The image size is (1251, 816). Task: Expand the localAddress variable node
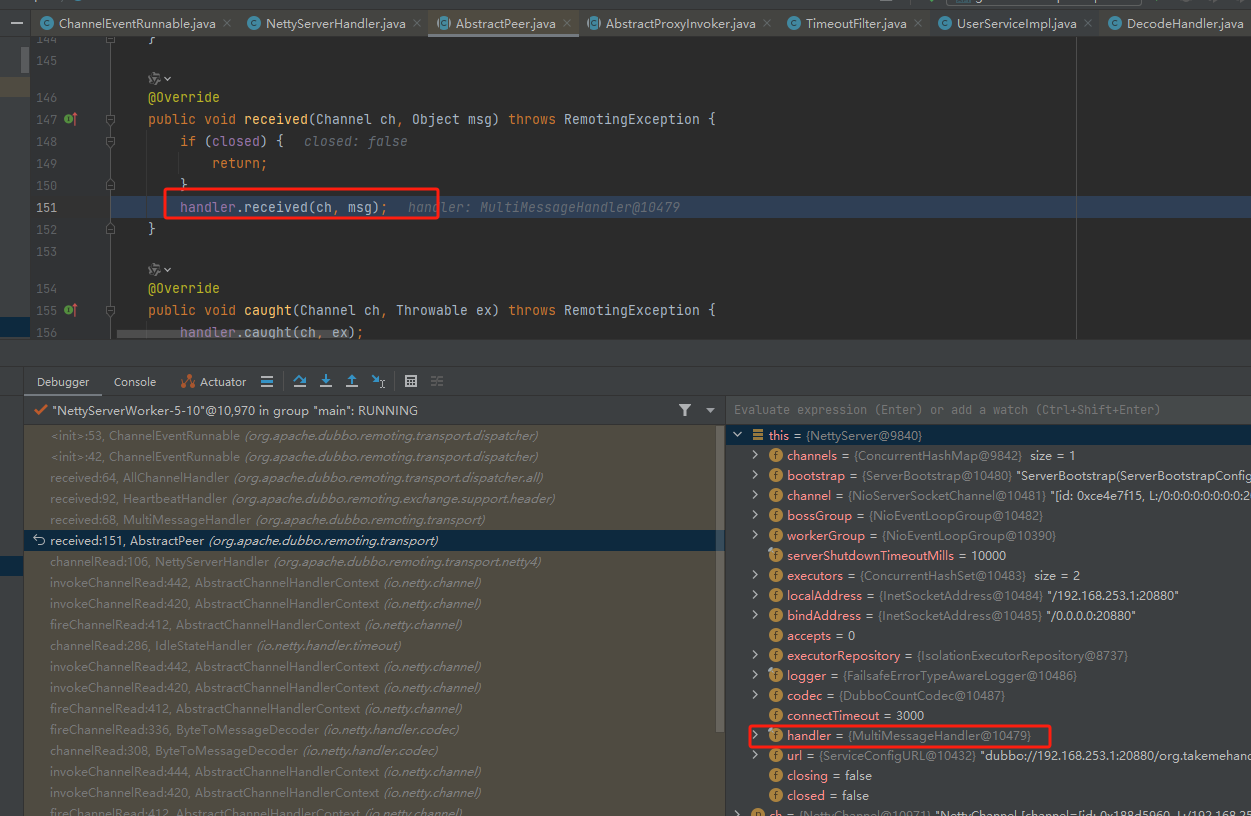[x=757, y=595]
